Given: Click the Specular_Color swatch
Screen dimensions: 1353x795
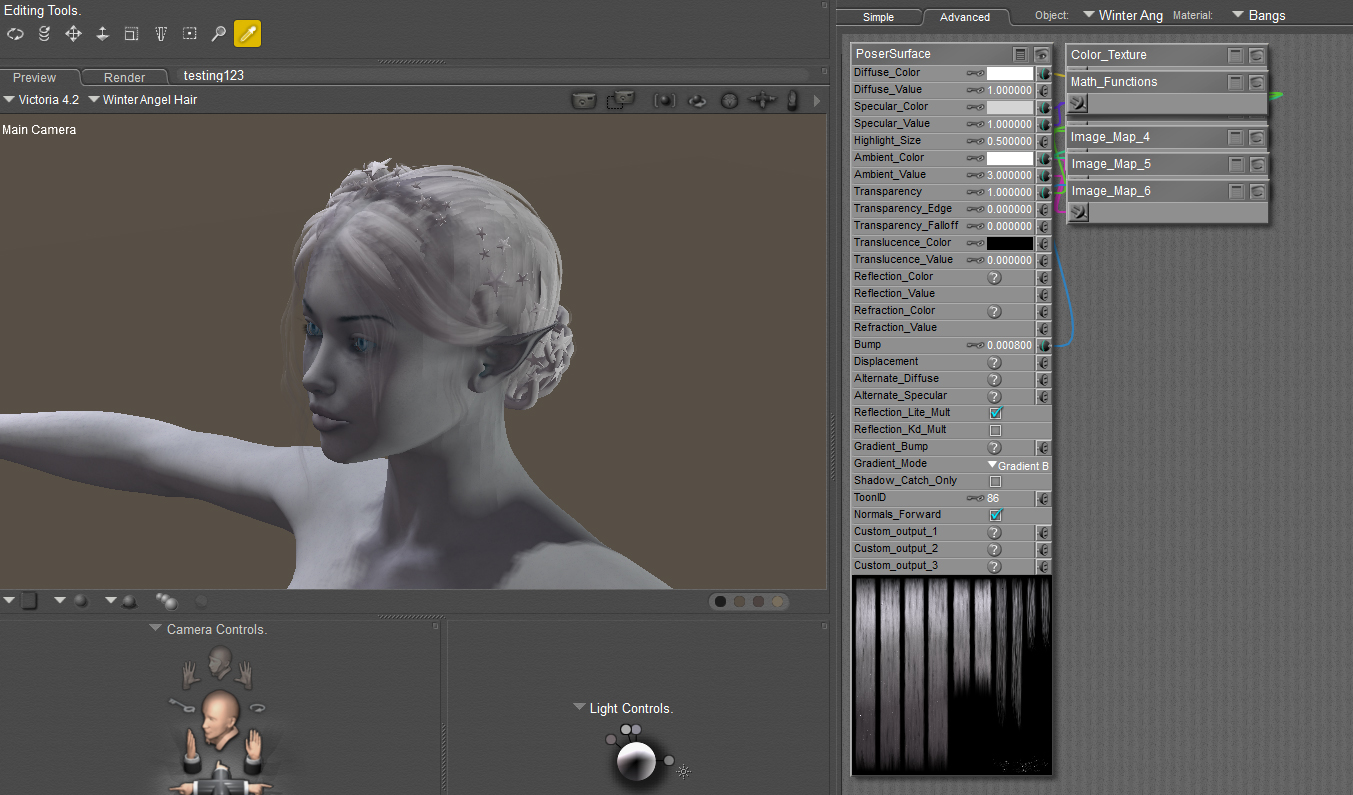Looking at the screenshot, I should pyautogui.click(x=1009, y=107).
